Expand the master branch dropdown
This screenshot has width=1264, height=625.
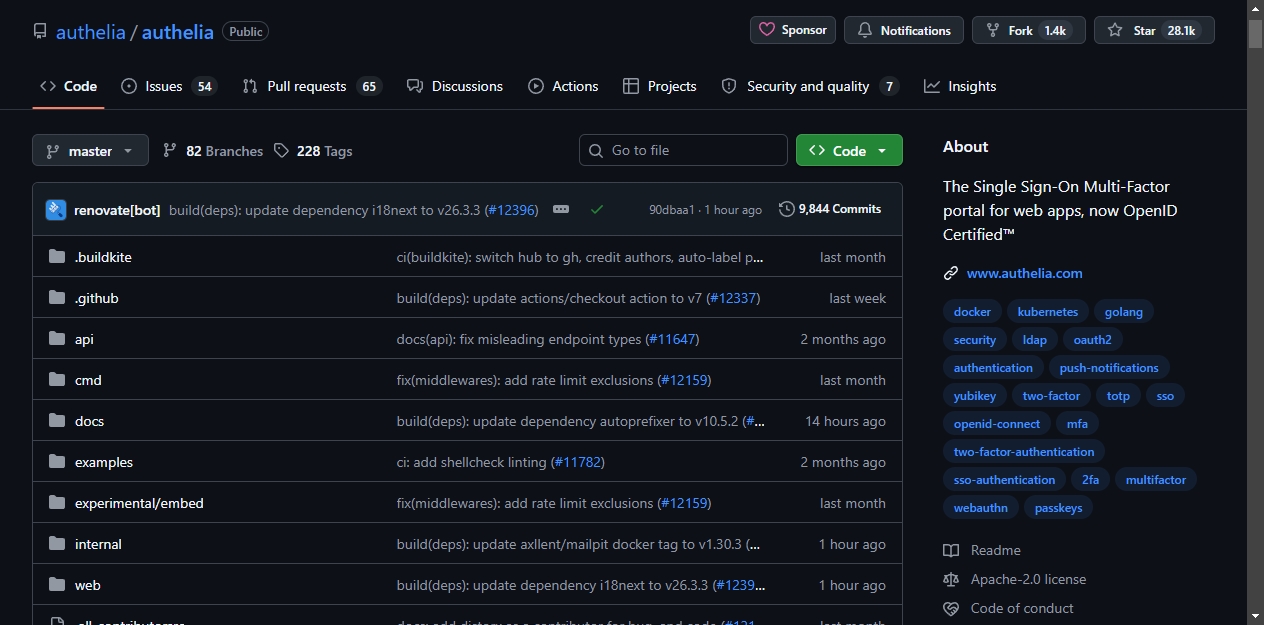(x=90, y=150)
